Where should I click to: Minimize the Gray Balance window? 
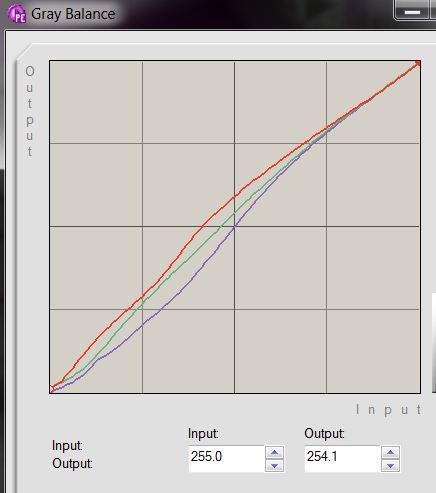(x=412, y=12)
